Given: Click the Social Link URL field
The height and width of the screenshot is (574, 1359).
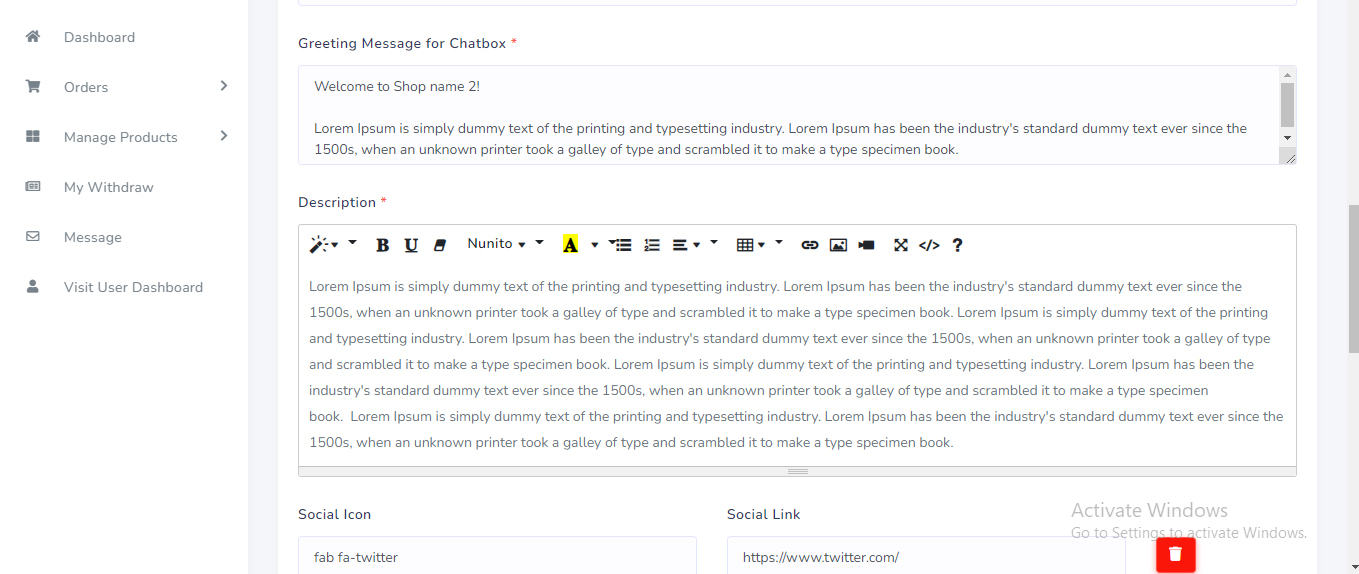Looking at the screenshot, I should (x=925, y=557).
